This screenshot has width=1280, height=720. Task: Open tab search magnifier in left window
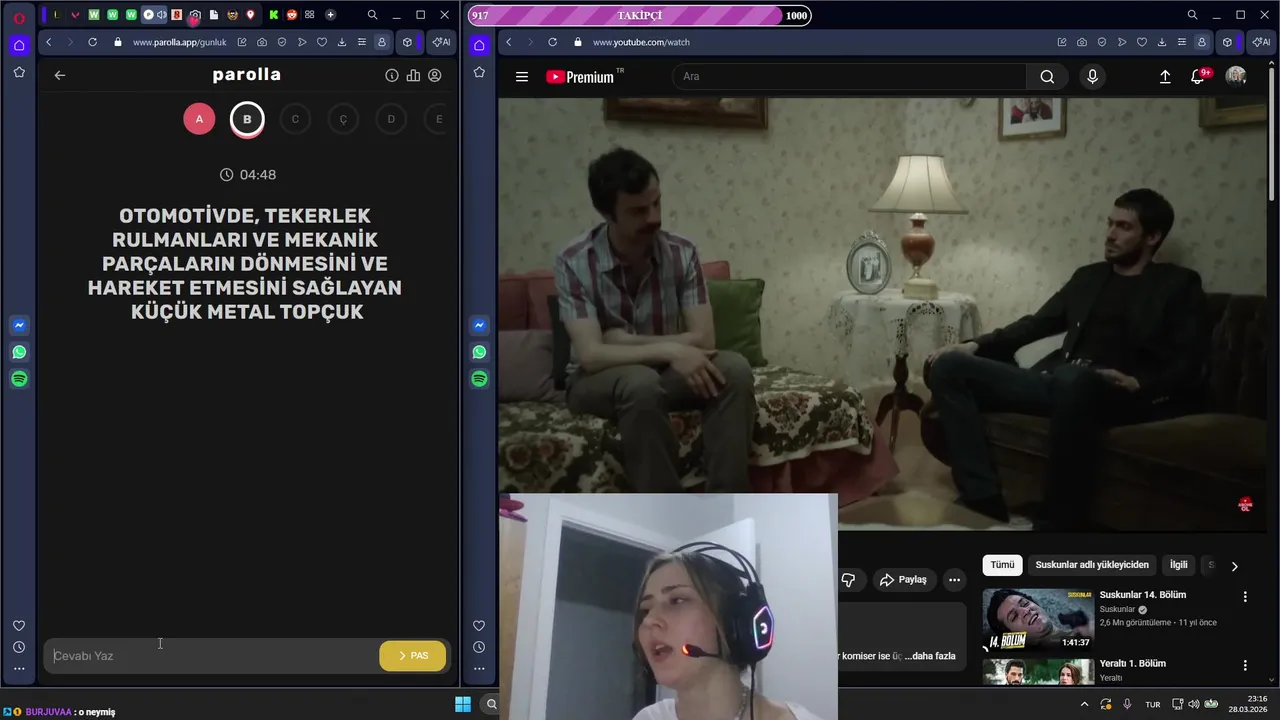click(372, 15)
